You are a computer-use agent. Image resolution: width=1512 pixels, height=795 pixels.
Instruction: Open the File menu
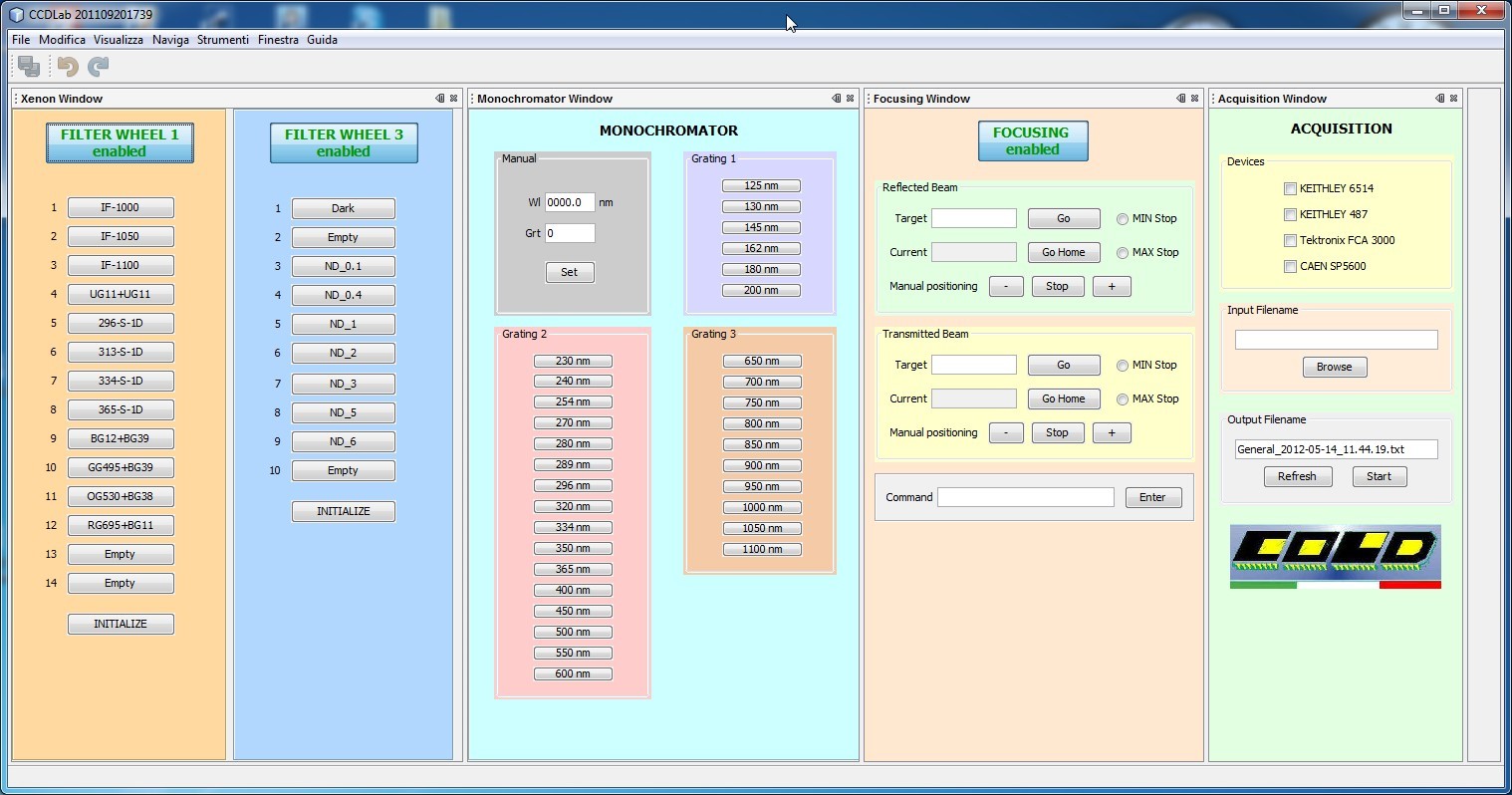21,40
